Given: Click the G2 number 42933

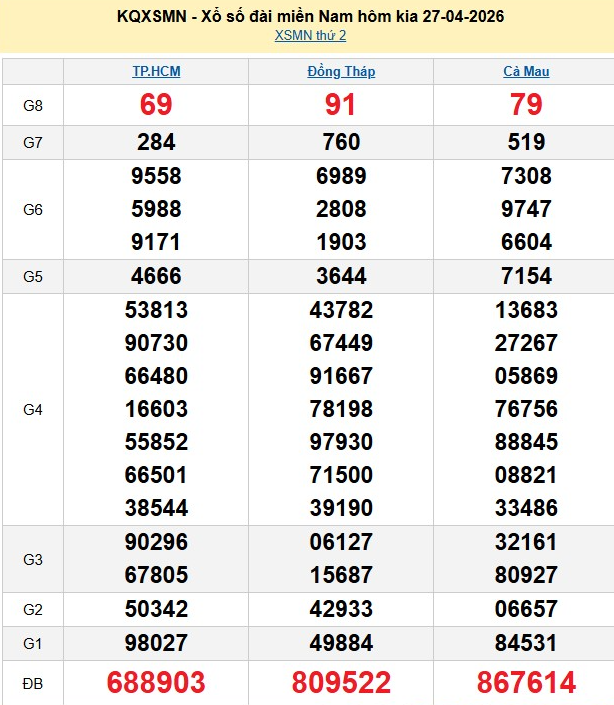Looking at the screenshot, I should pyautogui.click(x=341, y=609).
